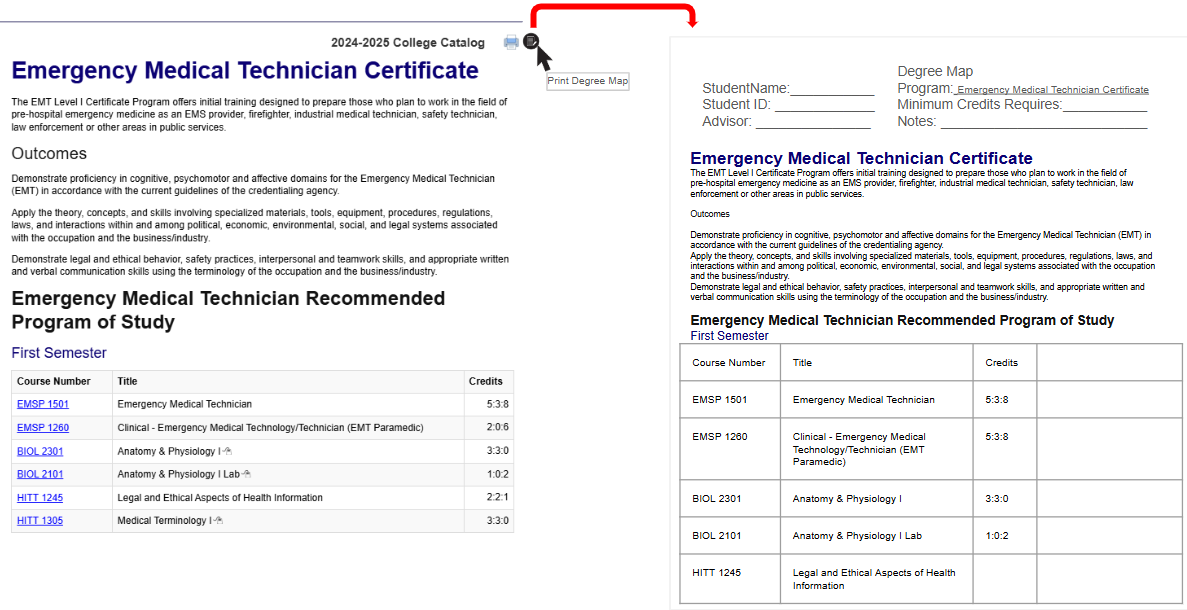The height and width of the screenshot is (610, 1187).
Task: Open the BIOL 2301 course link
Action: pos(40,451)
